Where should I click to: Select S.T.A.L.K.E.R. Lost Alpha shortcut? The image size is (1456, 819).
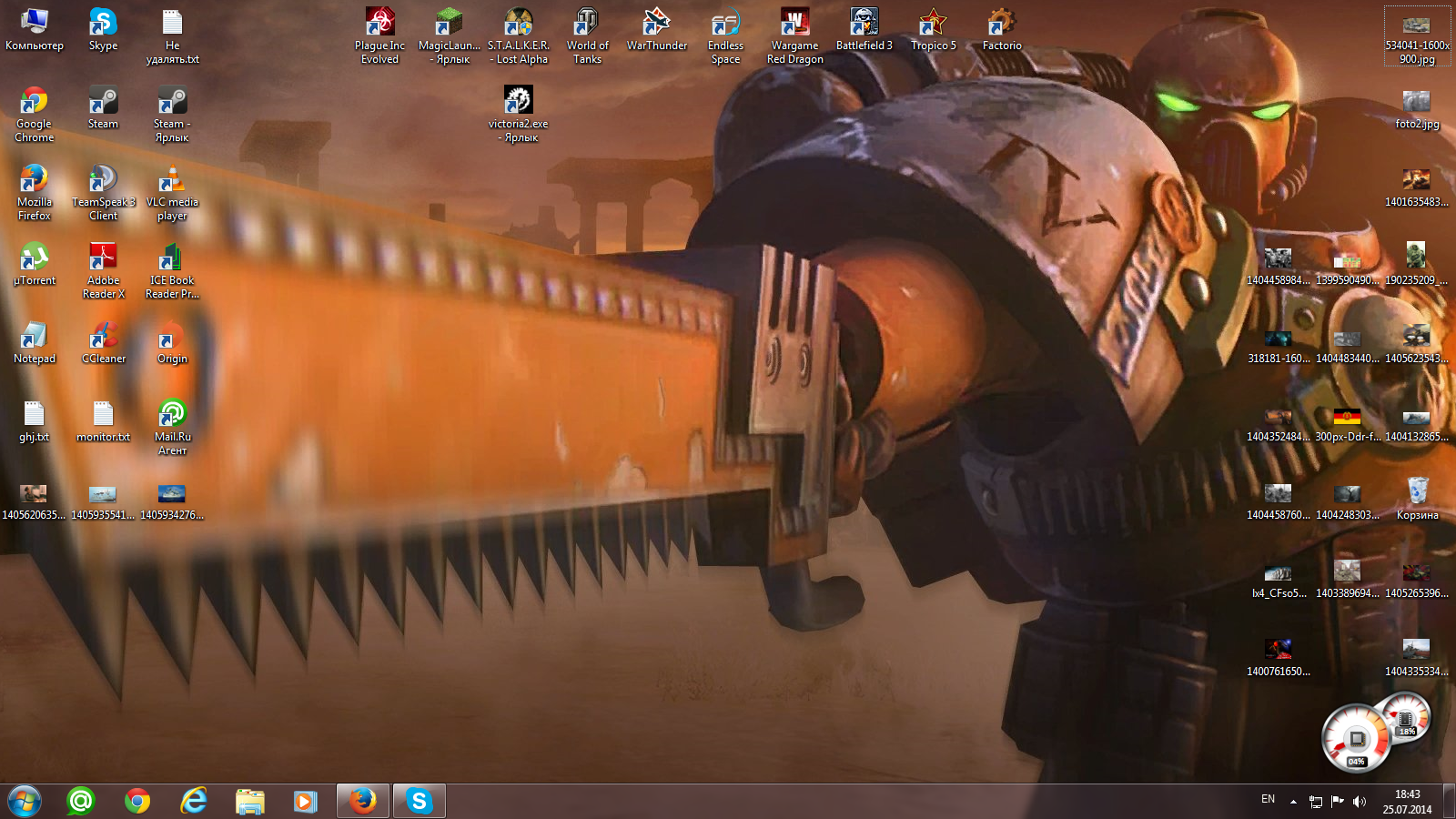[519, 36]
